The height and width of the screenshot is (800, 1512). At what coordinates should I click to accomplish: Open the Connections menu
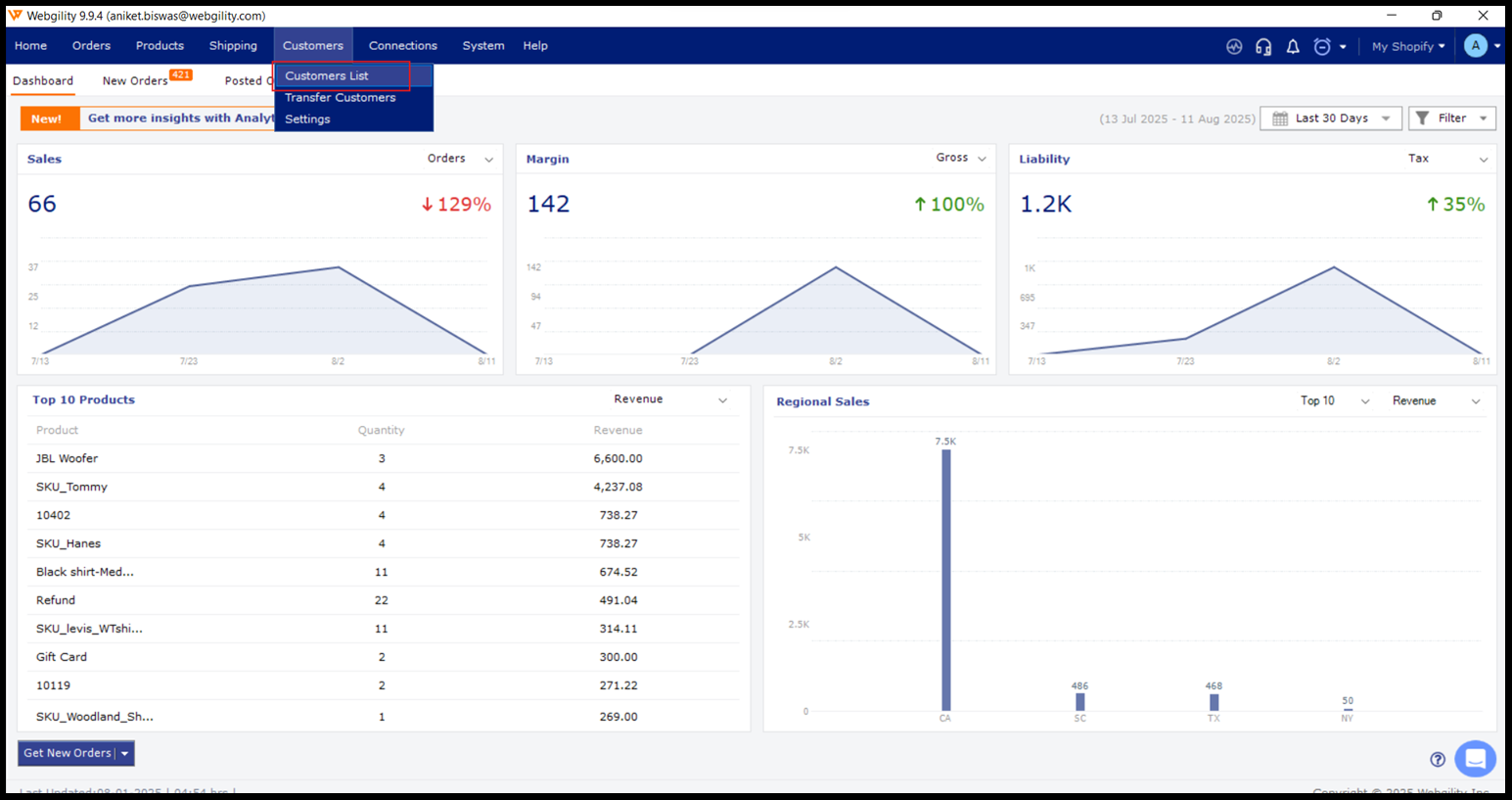click(x=402, y=46)
